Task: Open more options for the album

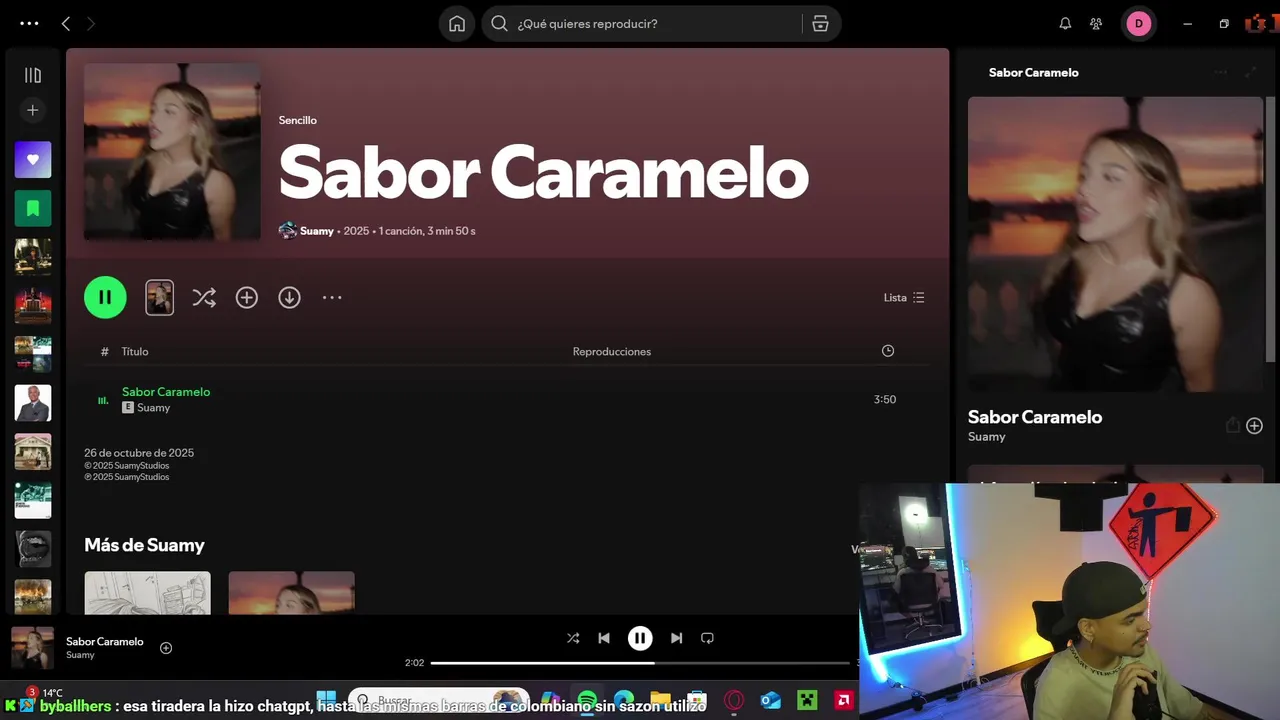Action: tap(332, 297)
